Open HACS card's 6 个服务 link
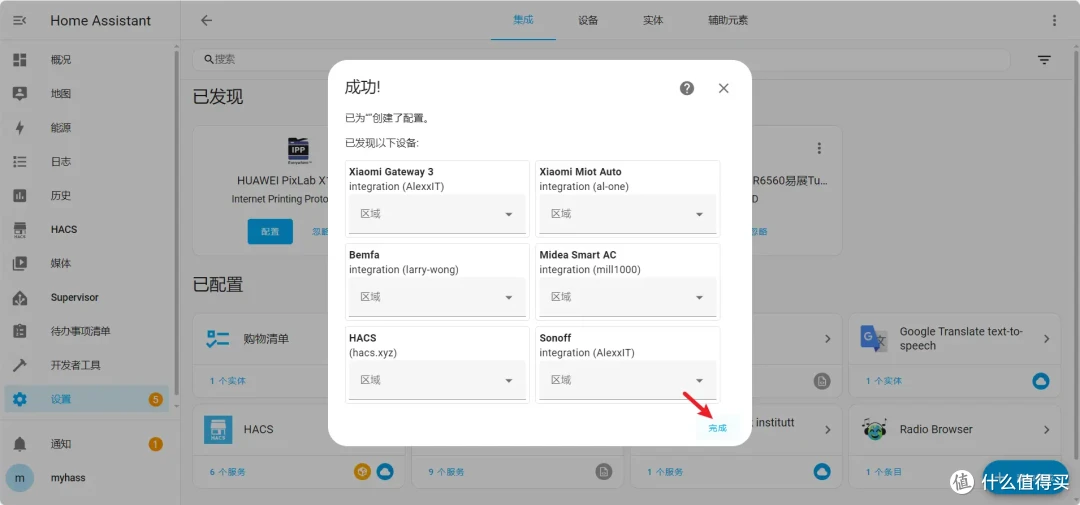1080x505 pixels. pyautogui.click(x=227, y=472)
